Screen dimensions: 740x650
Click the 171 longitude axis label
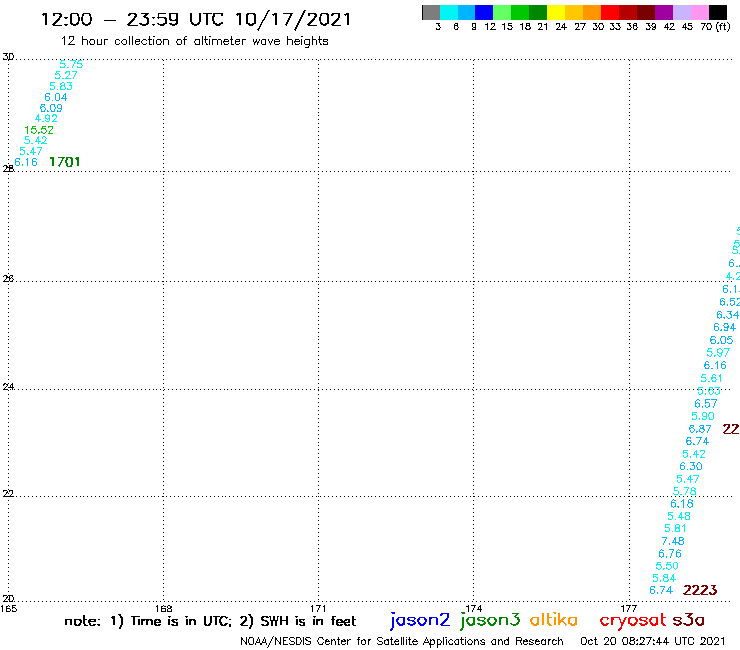point(318,608)
